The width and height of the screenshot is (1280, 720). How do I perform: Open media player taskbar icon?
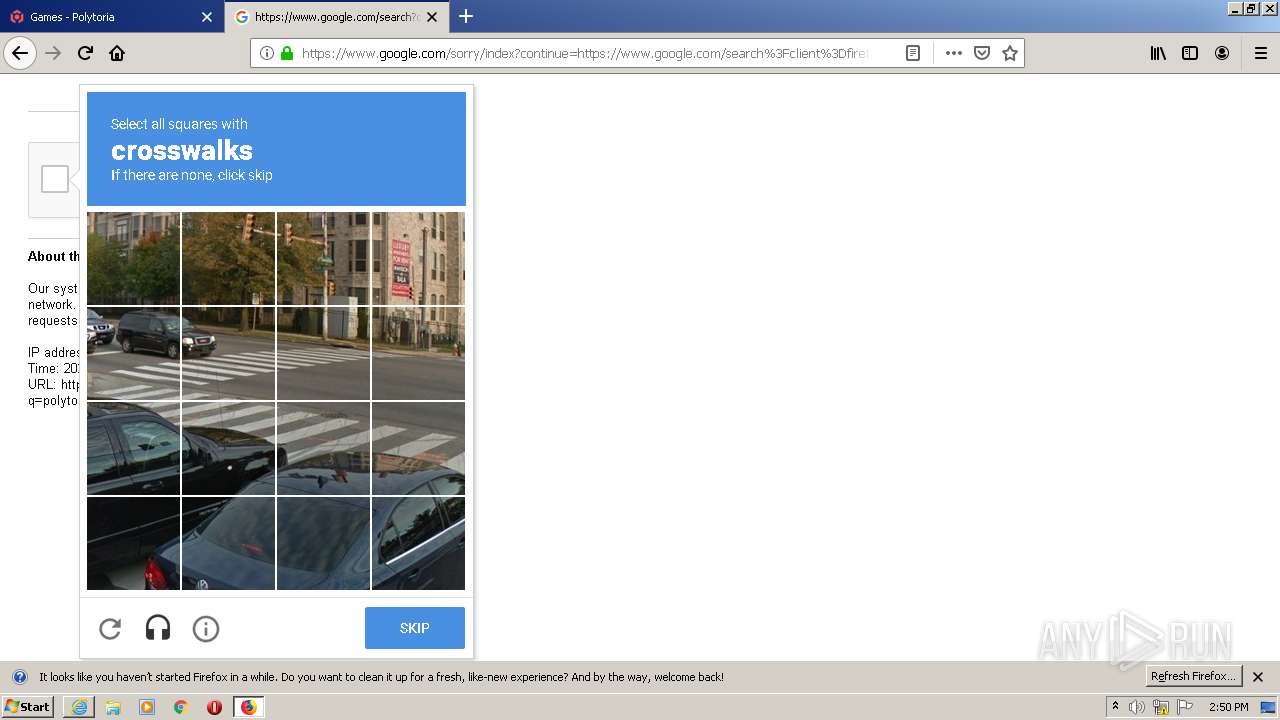(x=147, y=707)
